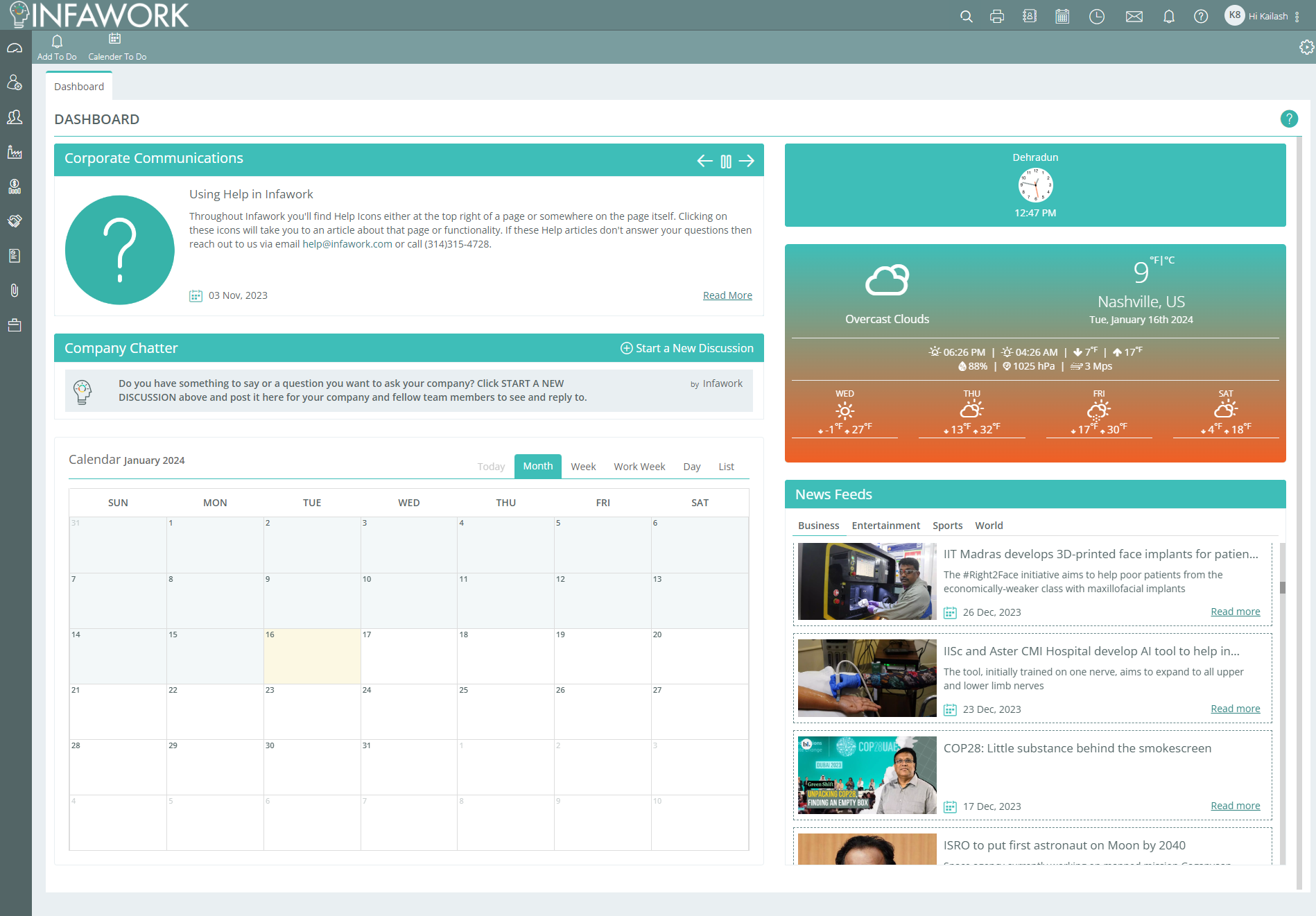Click the WED weather forecast
This screenshot has width=1316, height=916.
tap(845, 413)
